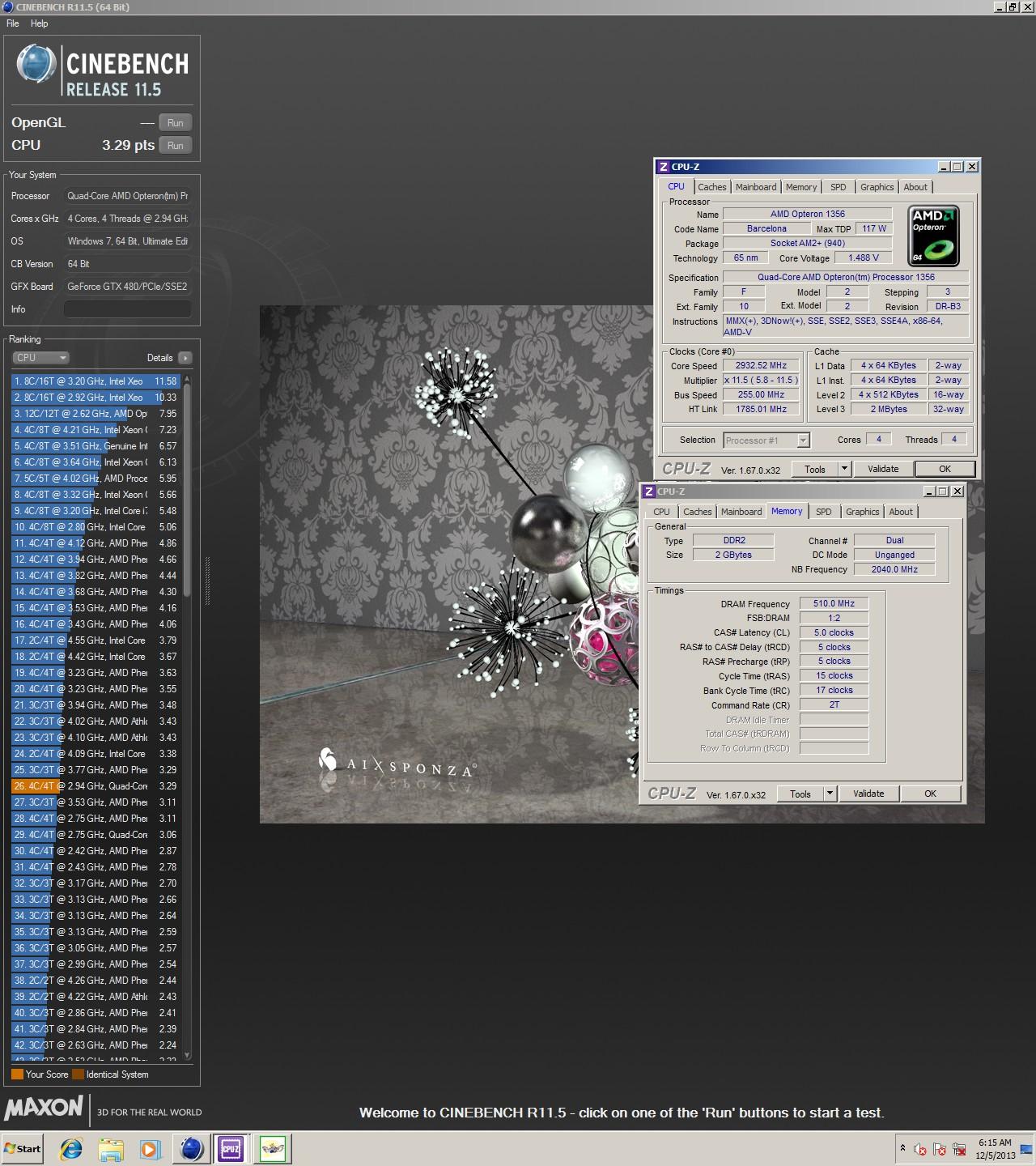Click OK in CPU-Z Memory window
This screenshot has height=1166, width=1036.
pos(930,794)
